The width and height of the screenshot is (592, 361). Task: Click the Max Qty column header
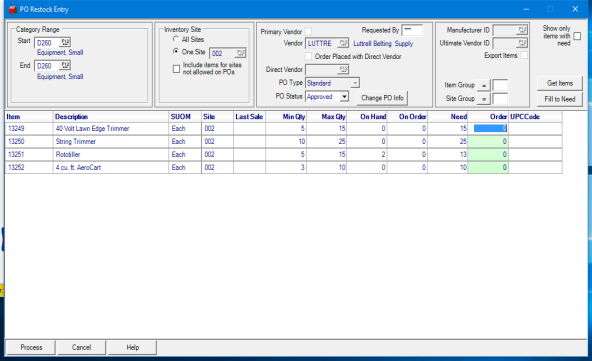(x=327, y=117)
